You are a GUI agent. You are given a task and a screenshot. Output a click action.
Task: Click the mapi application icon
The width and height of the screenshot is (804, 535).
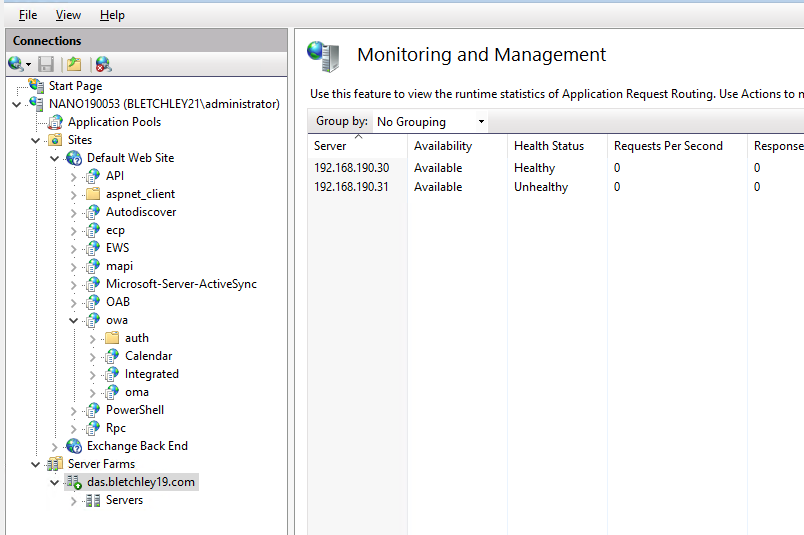(93, 266)
